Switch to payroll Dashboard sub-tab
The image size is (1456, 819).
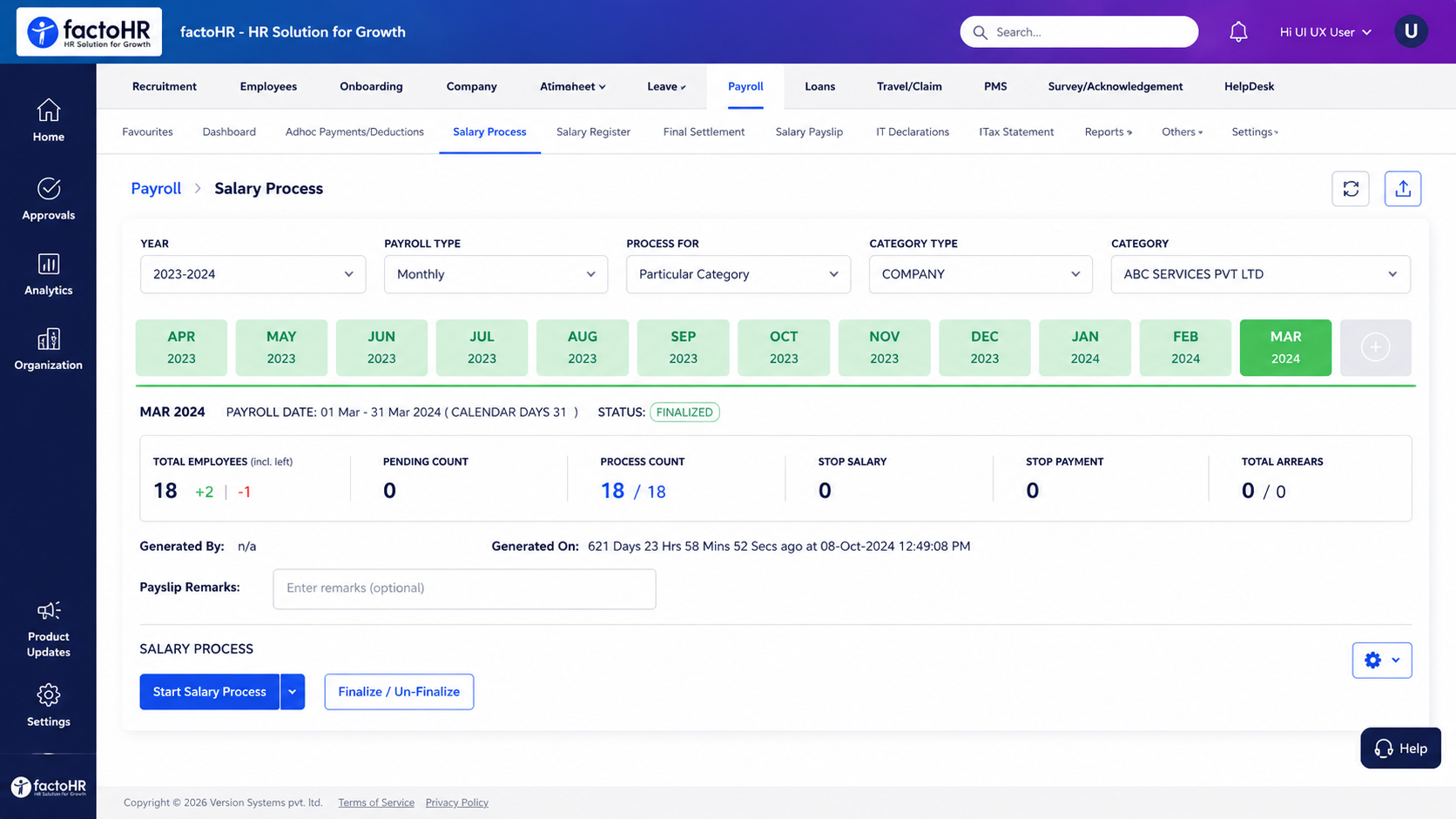point(229,132)
